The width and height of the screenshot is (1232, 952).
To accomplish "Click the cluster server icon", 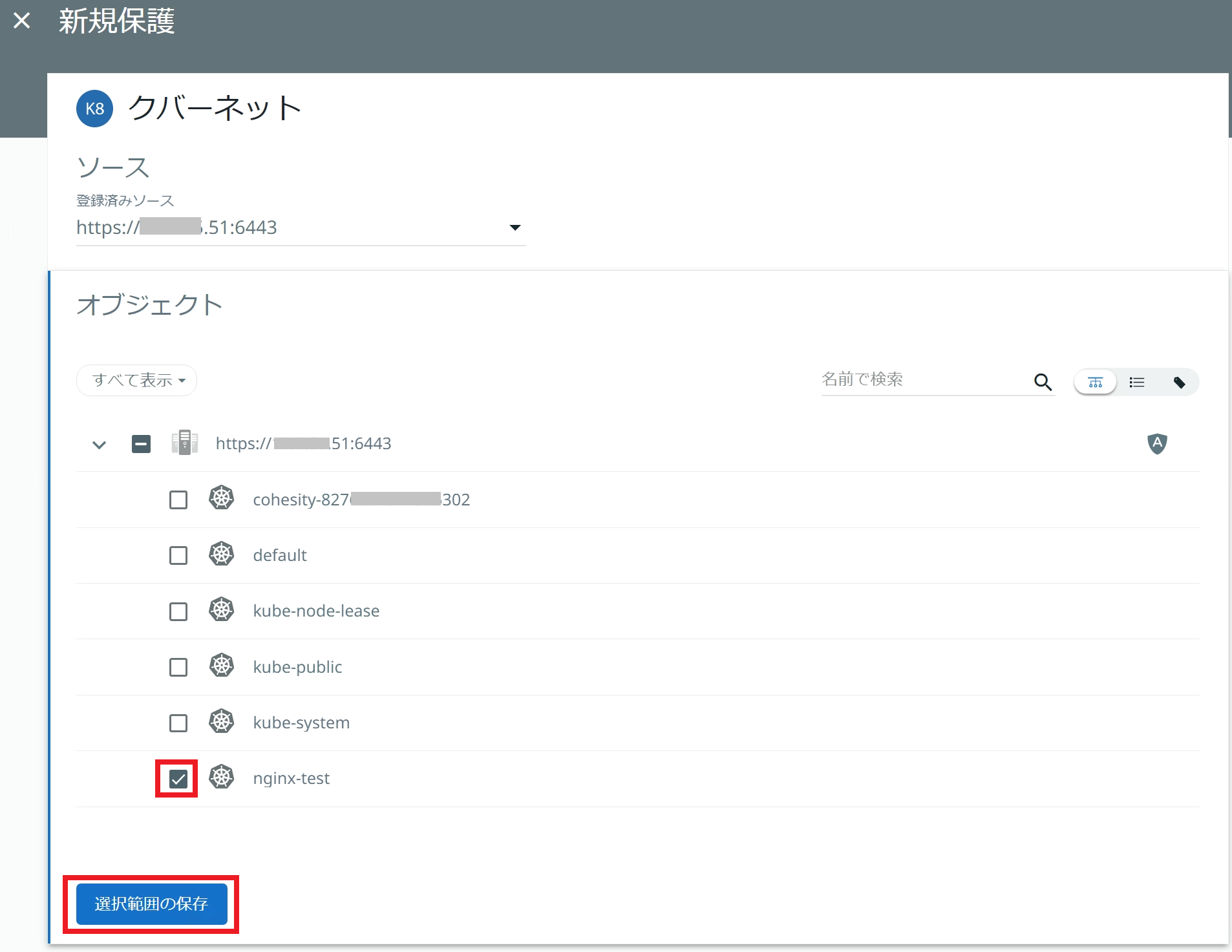I will [x=185, y=443].
